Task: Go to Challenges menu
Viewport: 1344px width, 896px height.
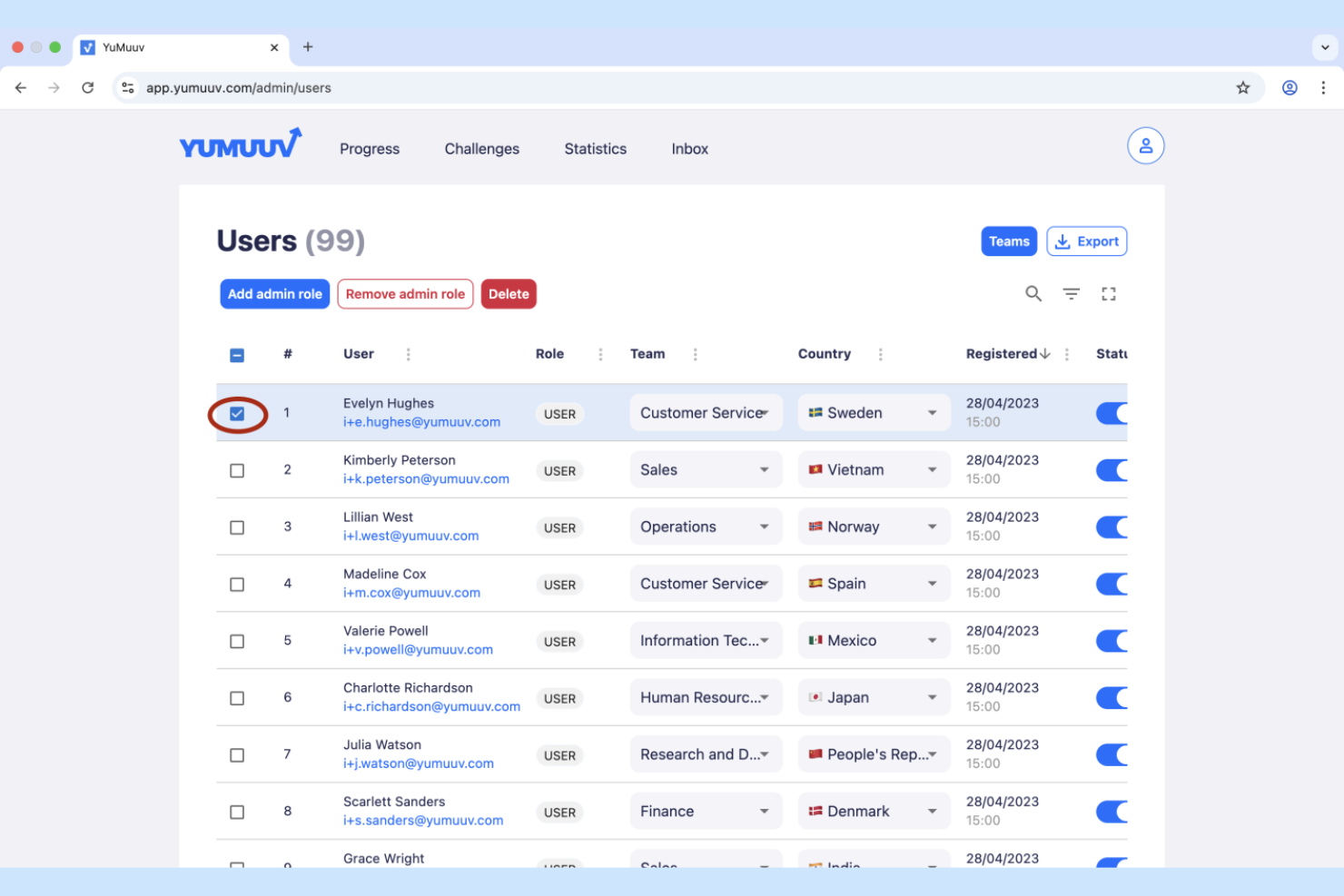Action: [x=481, y=149]
